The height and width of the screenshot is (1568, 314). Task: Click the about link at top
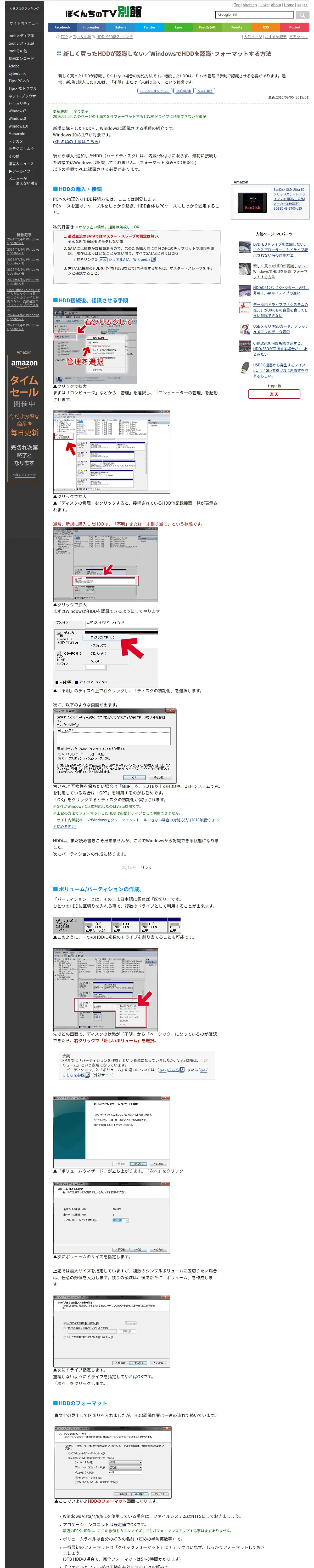(x=276, y=5)
